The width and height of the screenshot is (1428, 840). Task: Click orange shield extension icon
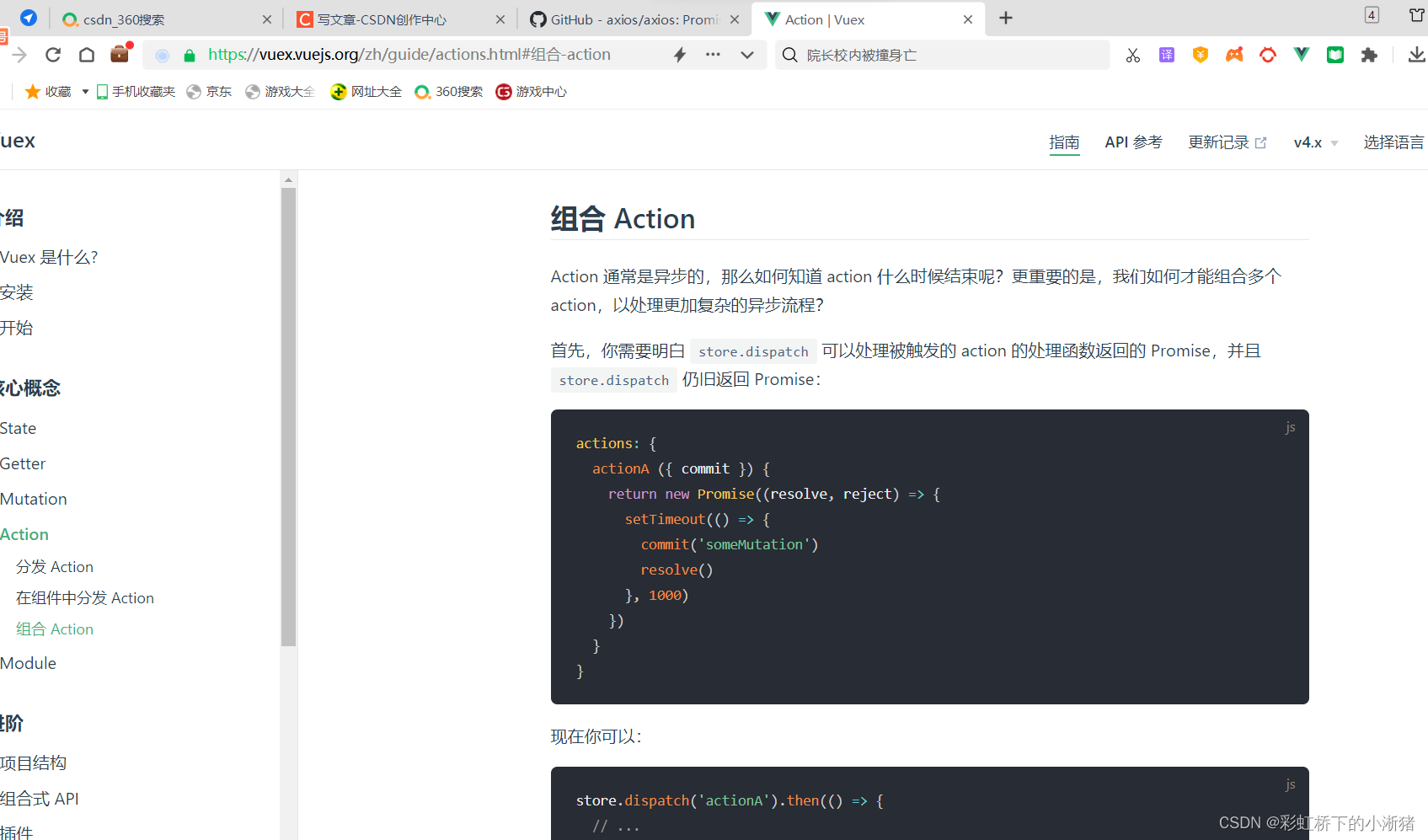(1201, 55)
